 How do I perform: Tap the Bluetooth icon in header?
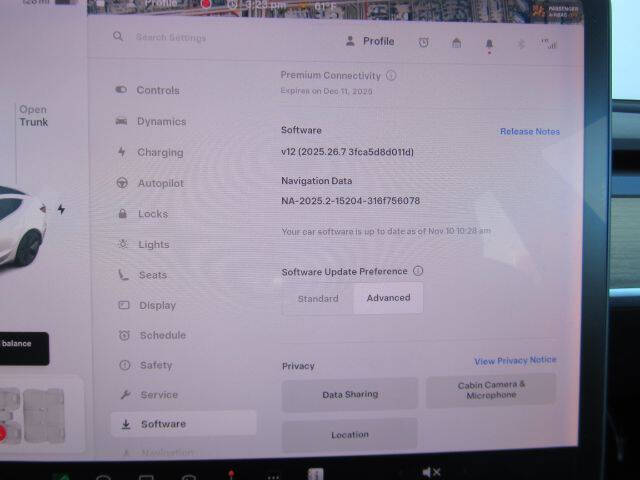520,43
